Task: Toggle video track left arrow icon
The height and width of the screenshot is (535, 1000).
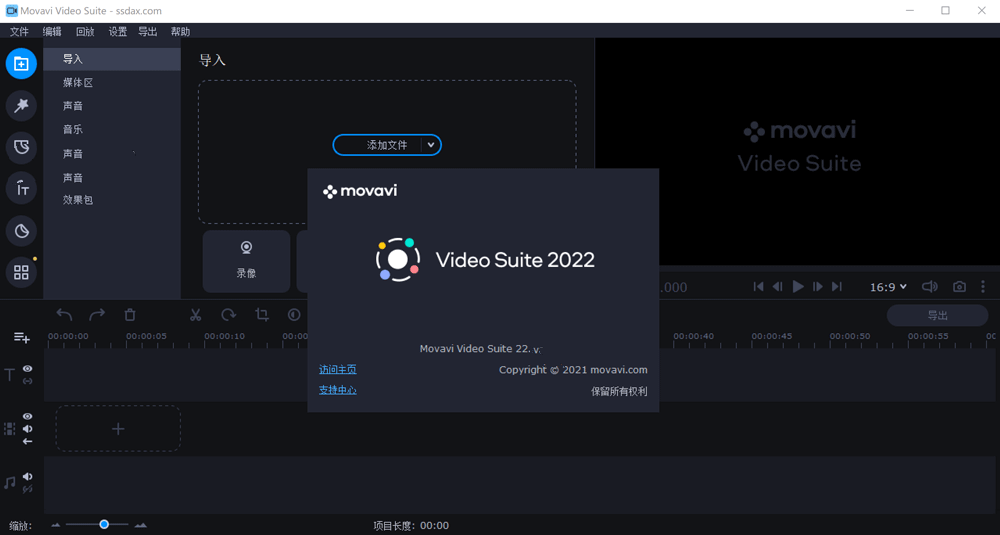Action: [x=27, y=441]
